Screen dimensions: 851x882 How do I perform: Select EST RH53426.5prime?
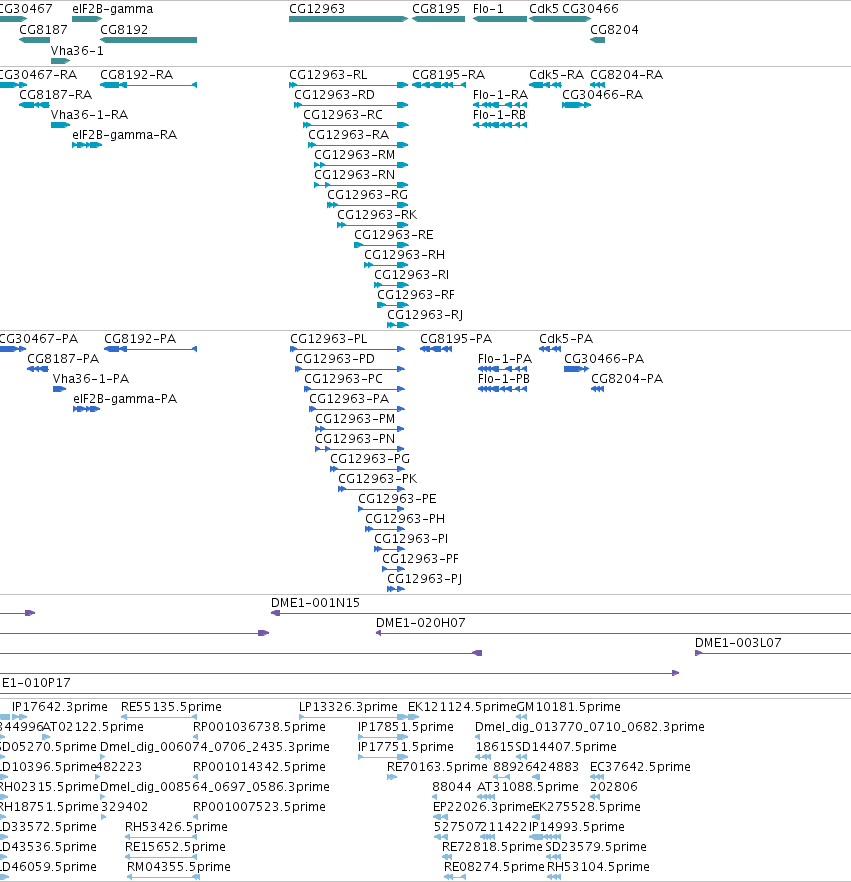[176, 827]
